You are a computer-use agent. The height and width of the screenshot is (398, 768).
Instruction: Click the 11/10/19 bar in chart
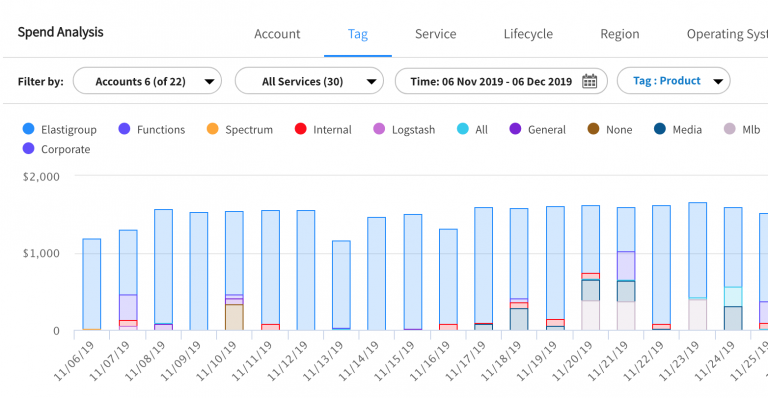coord(234,271)
